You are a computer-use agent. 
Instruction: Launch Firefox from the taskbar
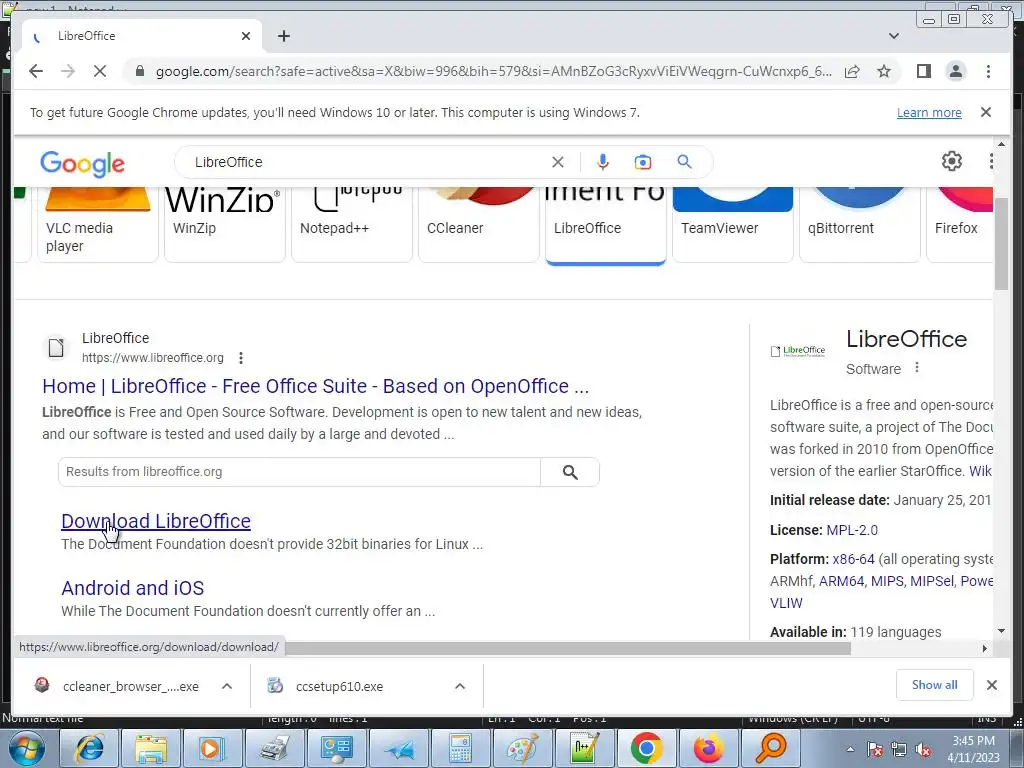click(709, 749)
